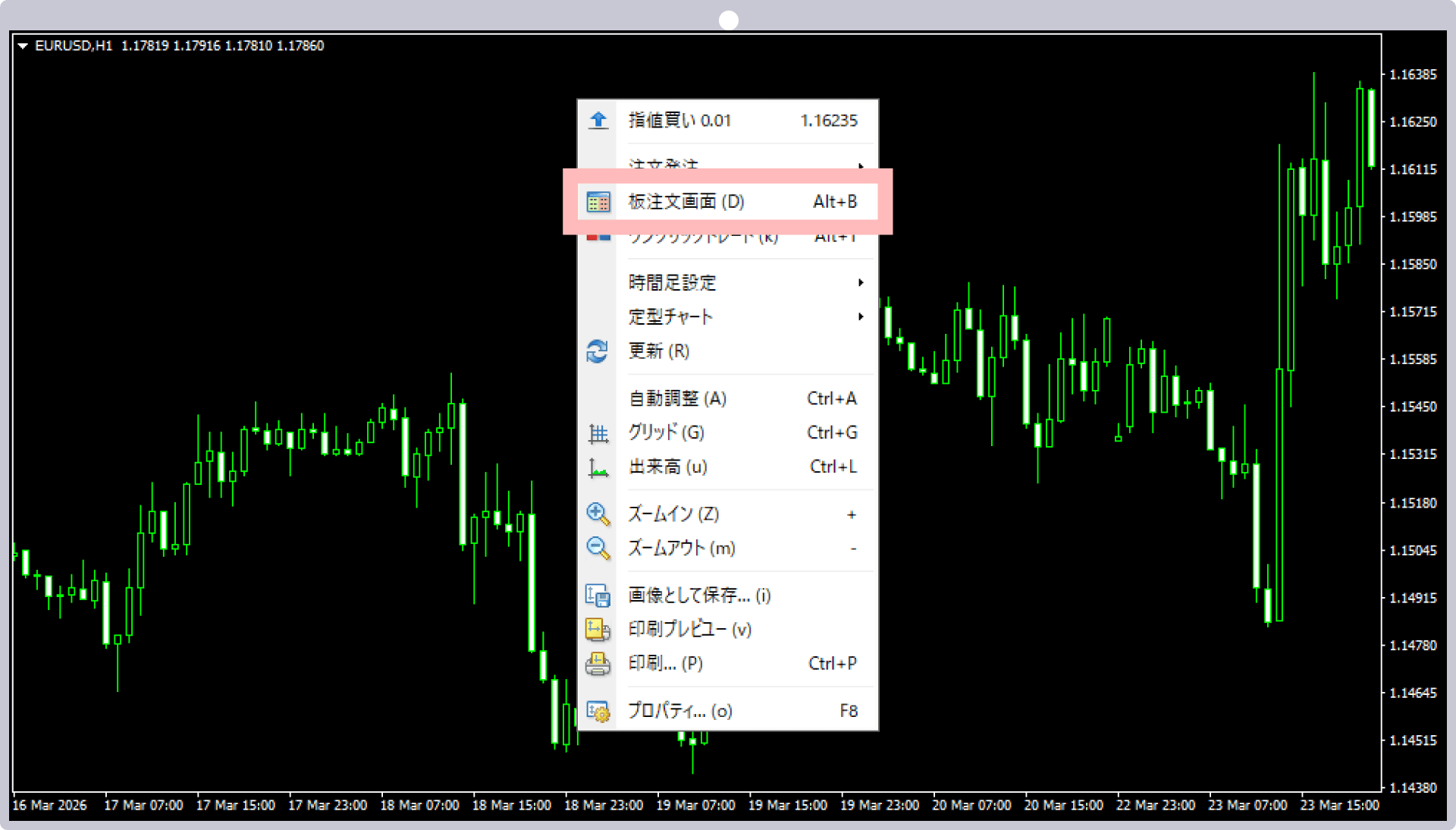Screen dimensions: 1456x830
Task: Toggle 出来高 (u) volume display entry
Action: coord(667,467)
